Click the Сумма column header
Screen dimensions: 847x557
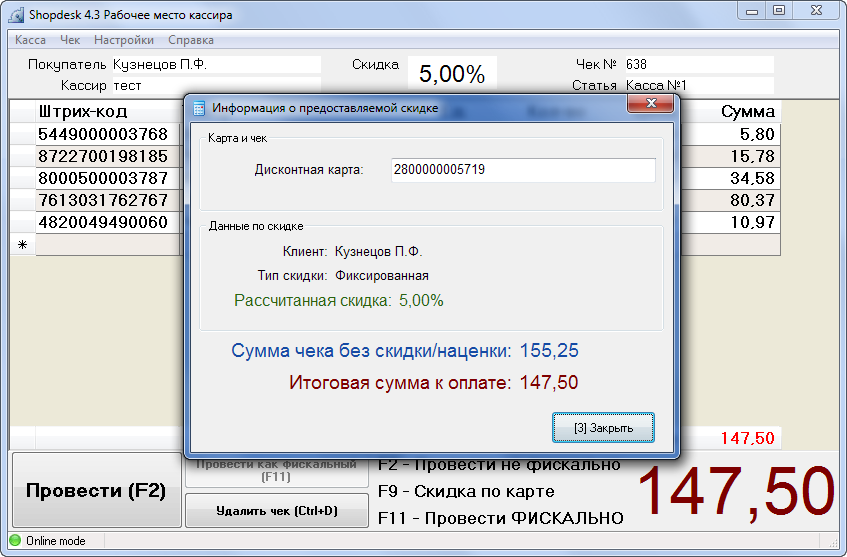[748, 112]
